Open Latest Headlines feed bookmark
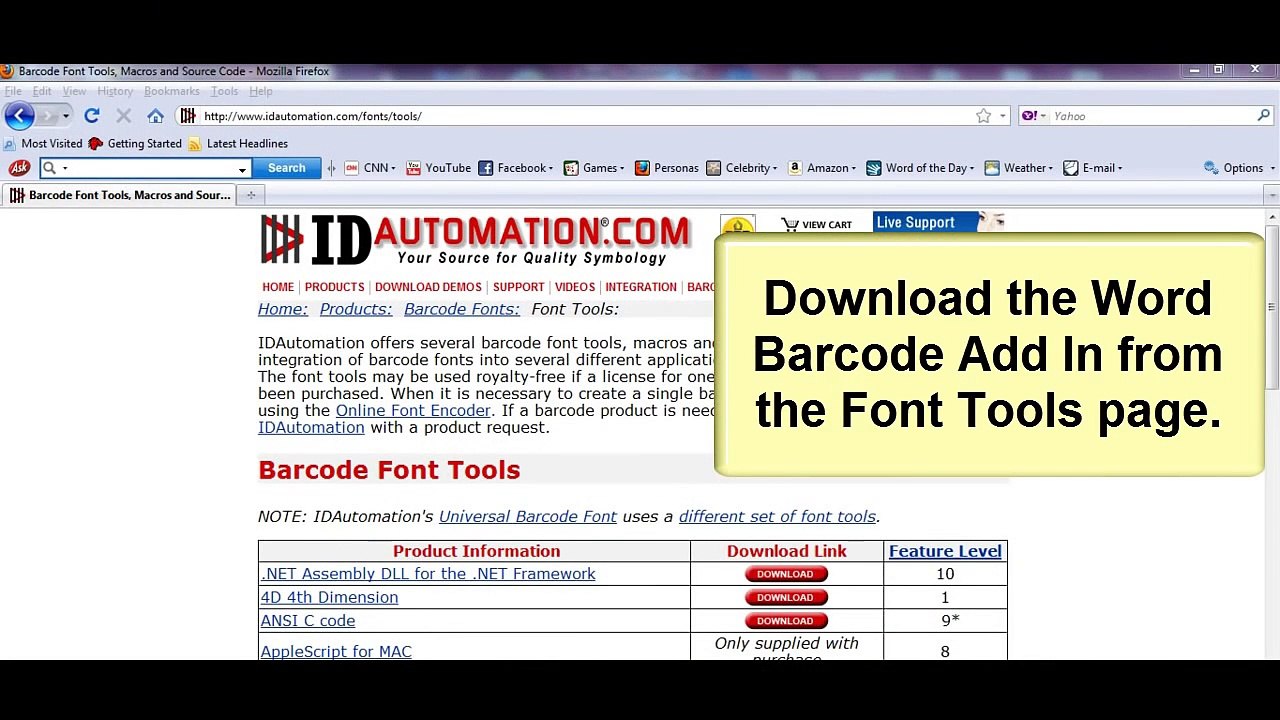The height and width of the screenshot is (720, 1280). 238,143
